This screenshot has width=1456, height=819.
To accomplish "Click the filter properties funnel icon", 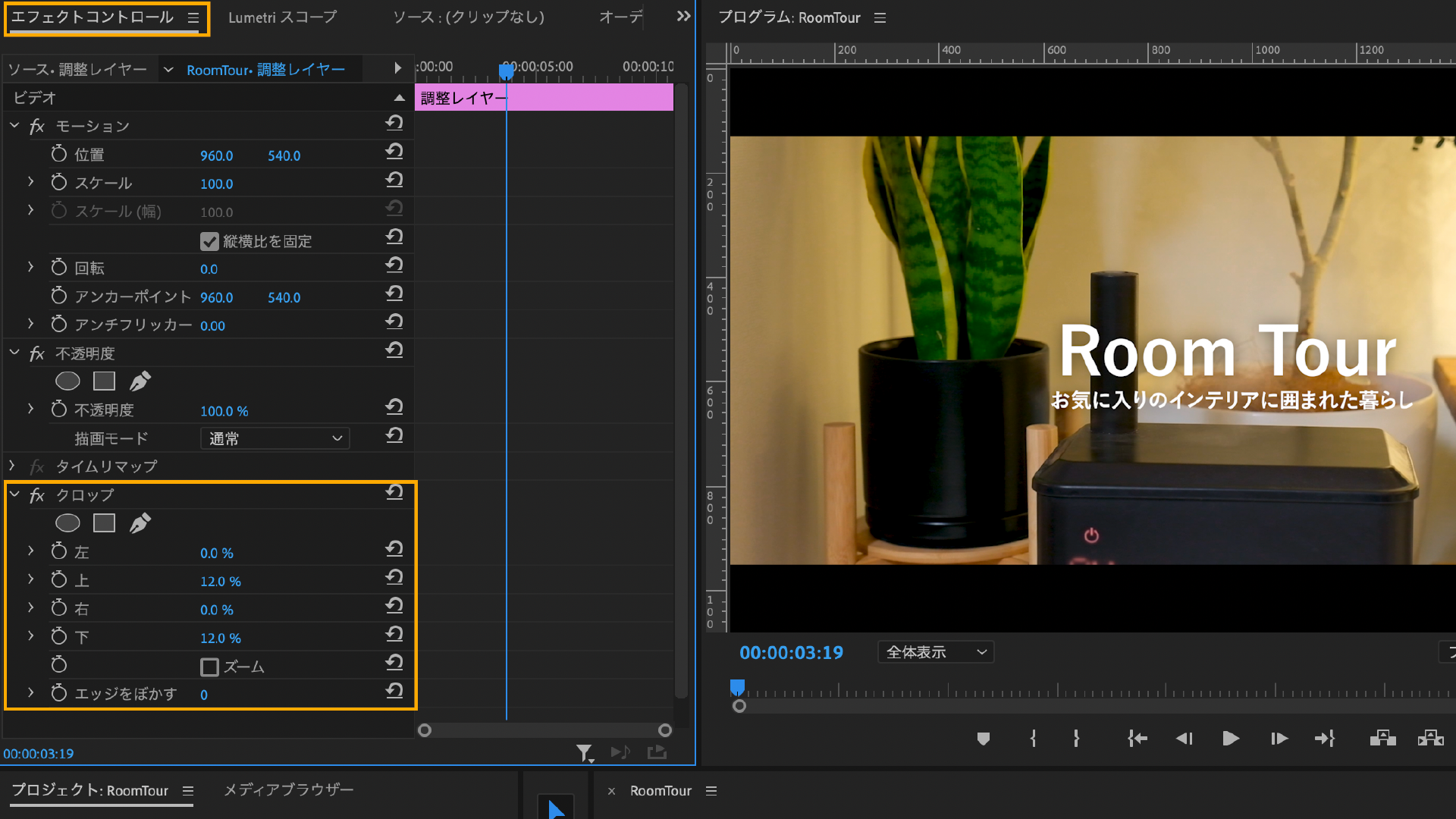I will click(583, 752).
